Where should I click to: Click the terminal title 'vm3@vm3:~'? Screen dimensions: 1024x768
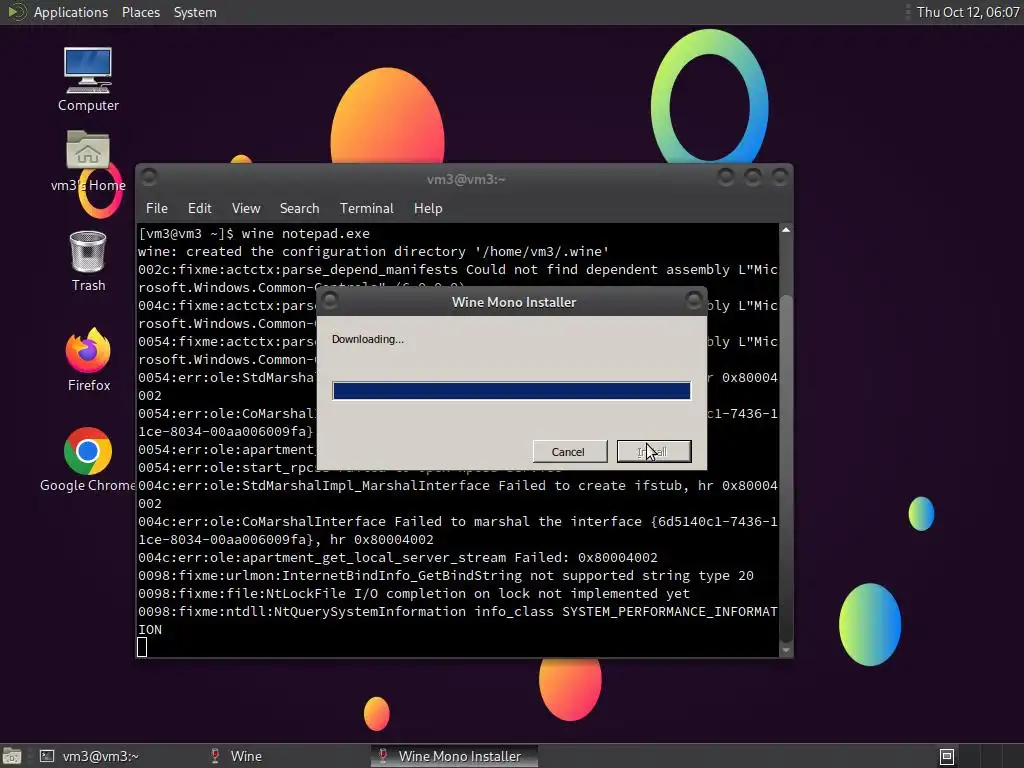pyautogui.click(x=466, y=179)
